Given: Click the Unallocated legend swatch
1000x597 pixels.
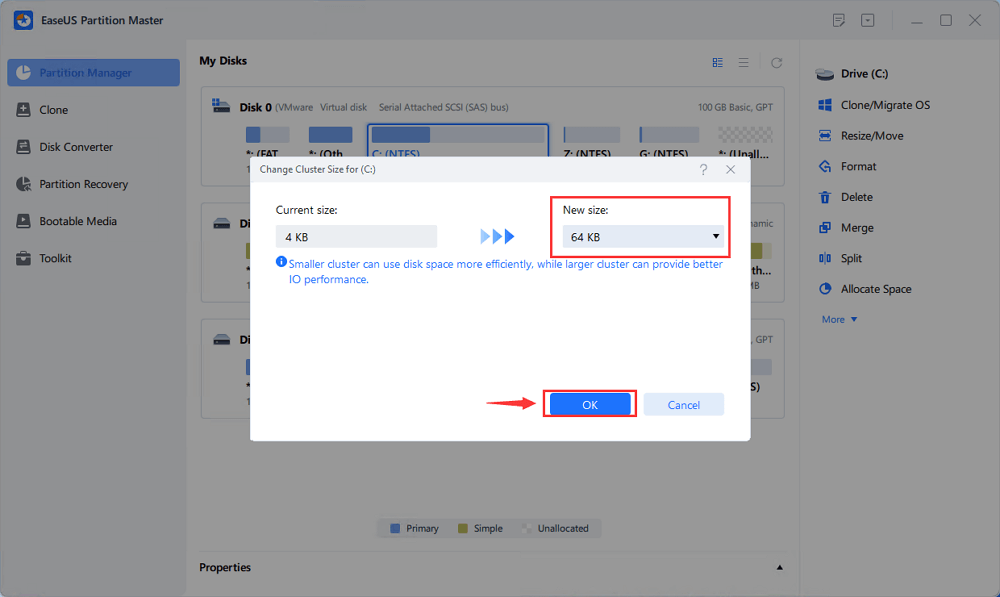Looking at the screenshot, I should [x=526, y=528].
